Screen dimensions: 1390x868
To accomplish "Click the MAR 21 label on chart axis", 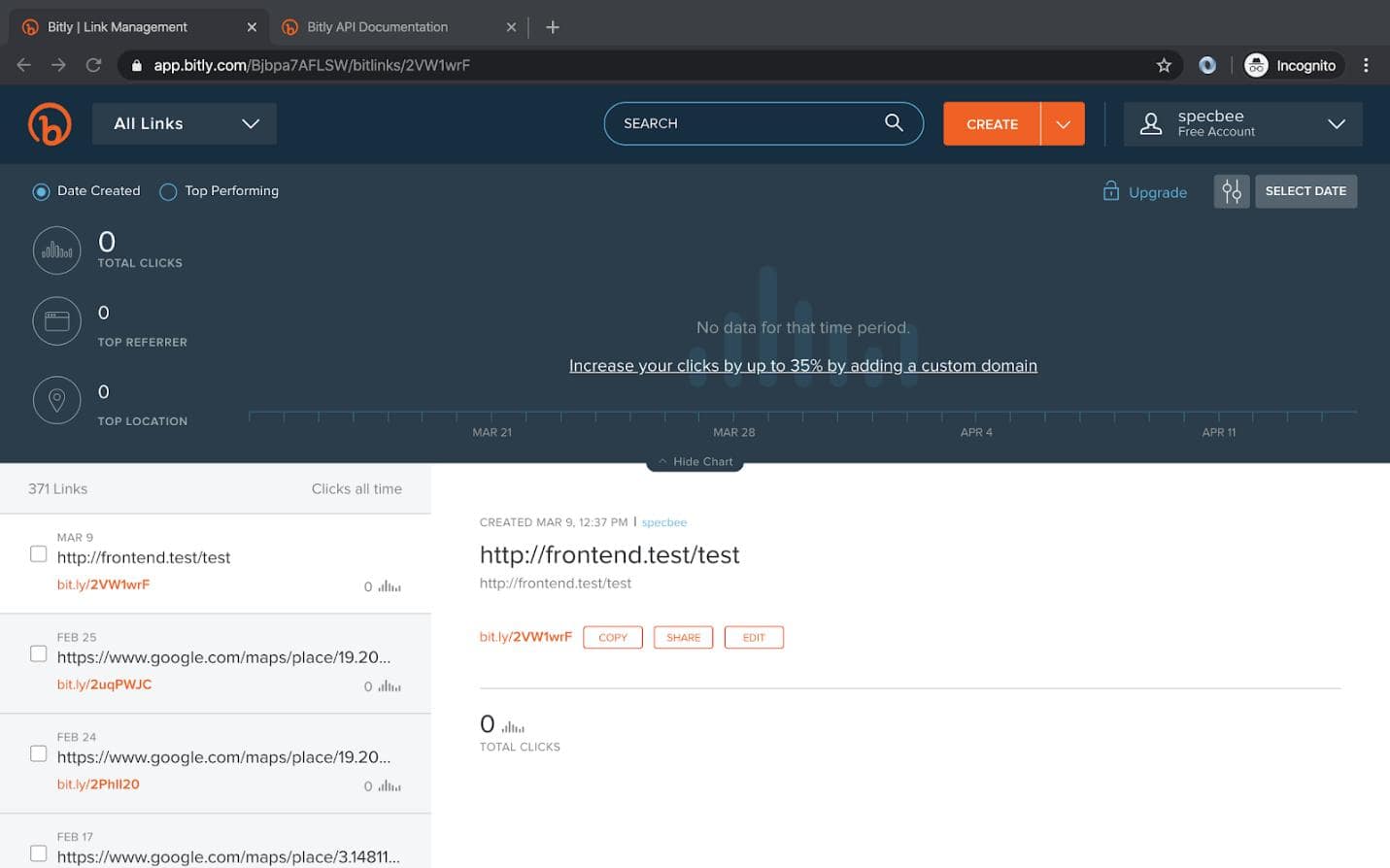I will click(492, 432).
